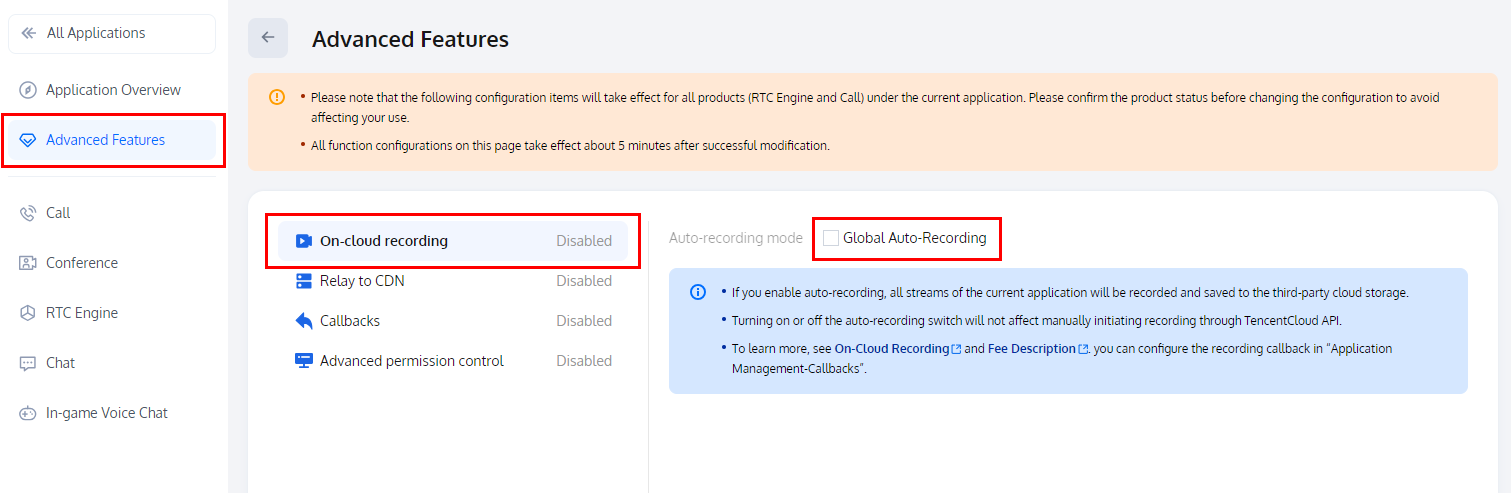Enable the Global Auto-Recording checkbox
The width and height of the screenshot is (1511, 493).
(831, 238)
